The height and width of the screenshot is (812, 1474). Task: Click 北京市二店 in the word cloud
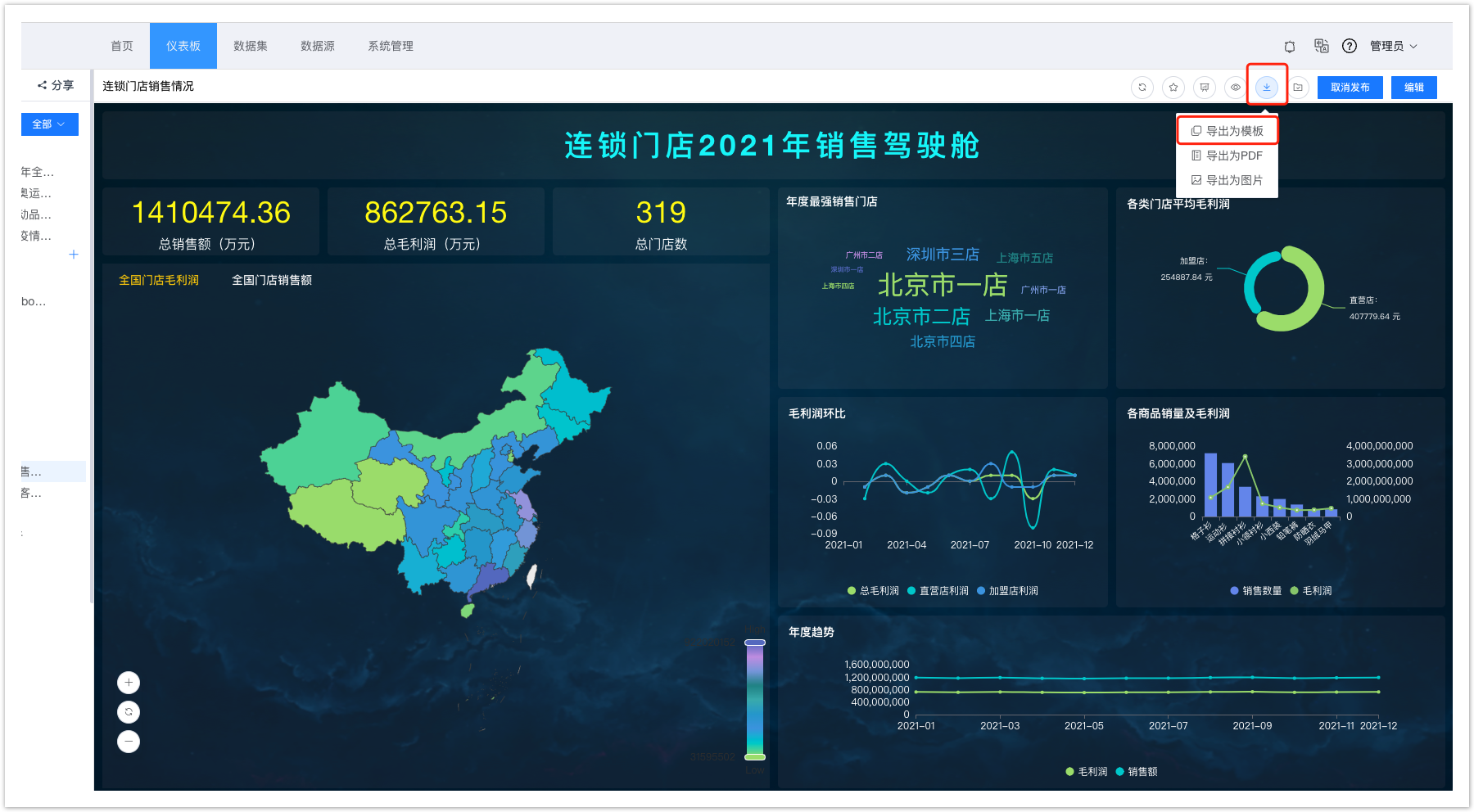pyautogui.click(x=921, y=317)
